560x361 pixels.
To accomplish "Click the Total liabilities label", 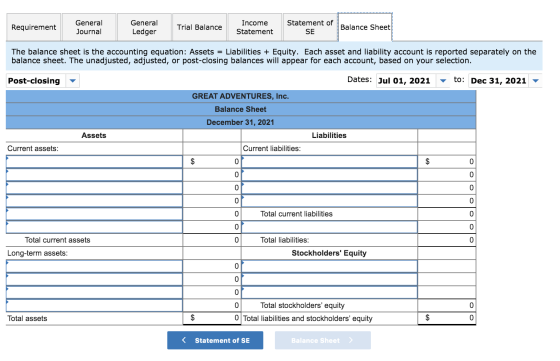I will click(285, 240).
